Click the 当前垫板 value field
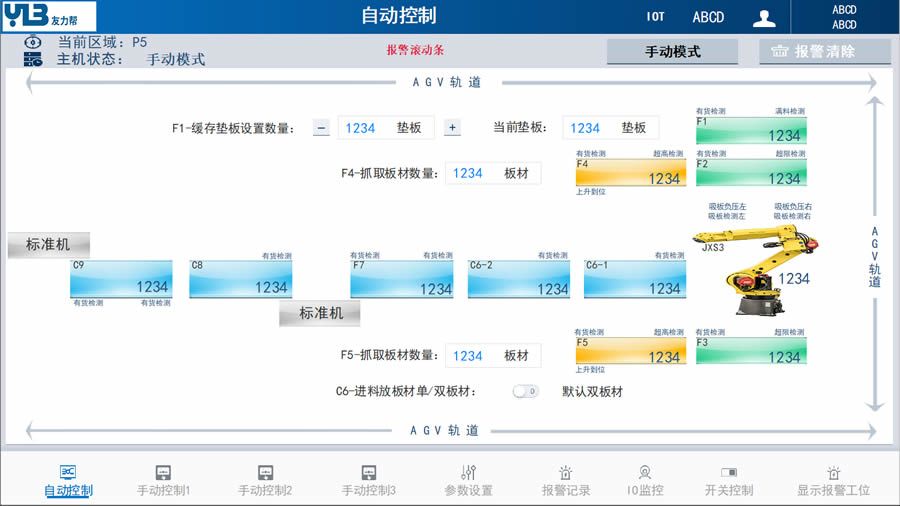Viewport: 900px width, 506px height. pyautogui.click(x=610, y=127)
